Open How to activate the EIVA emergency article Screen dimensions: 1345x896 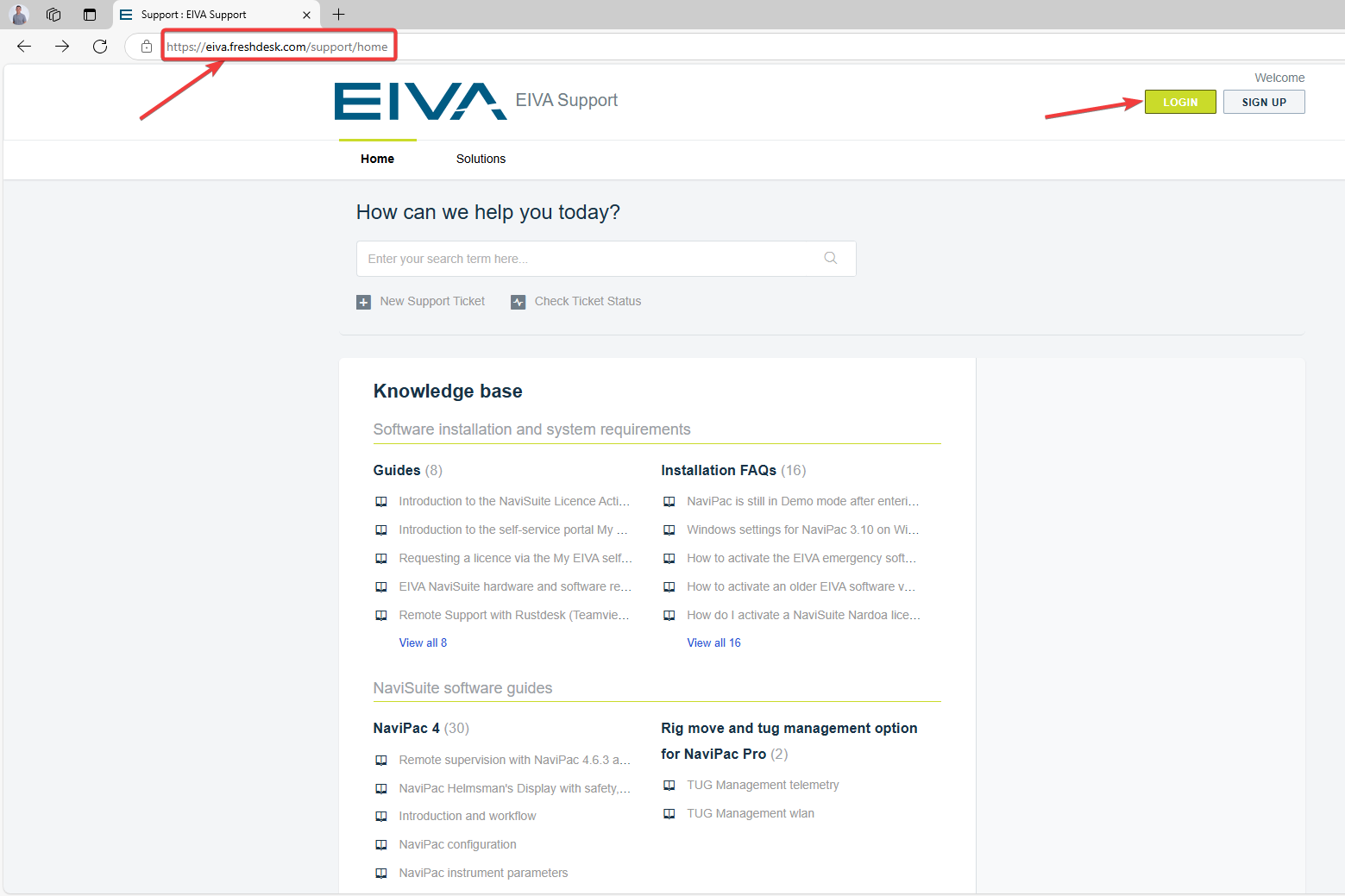point(801,558)
